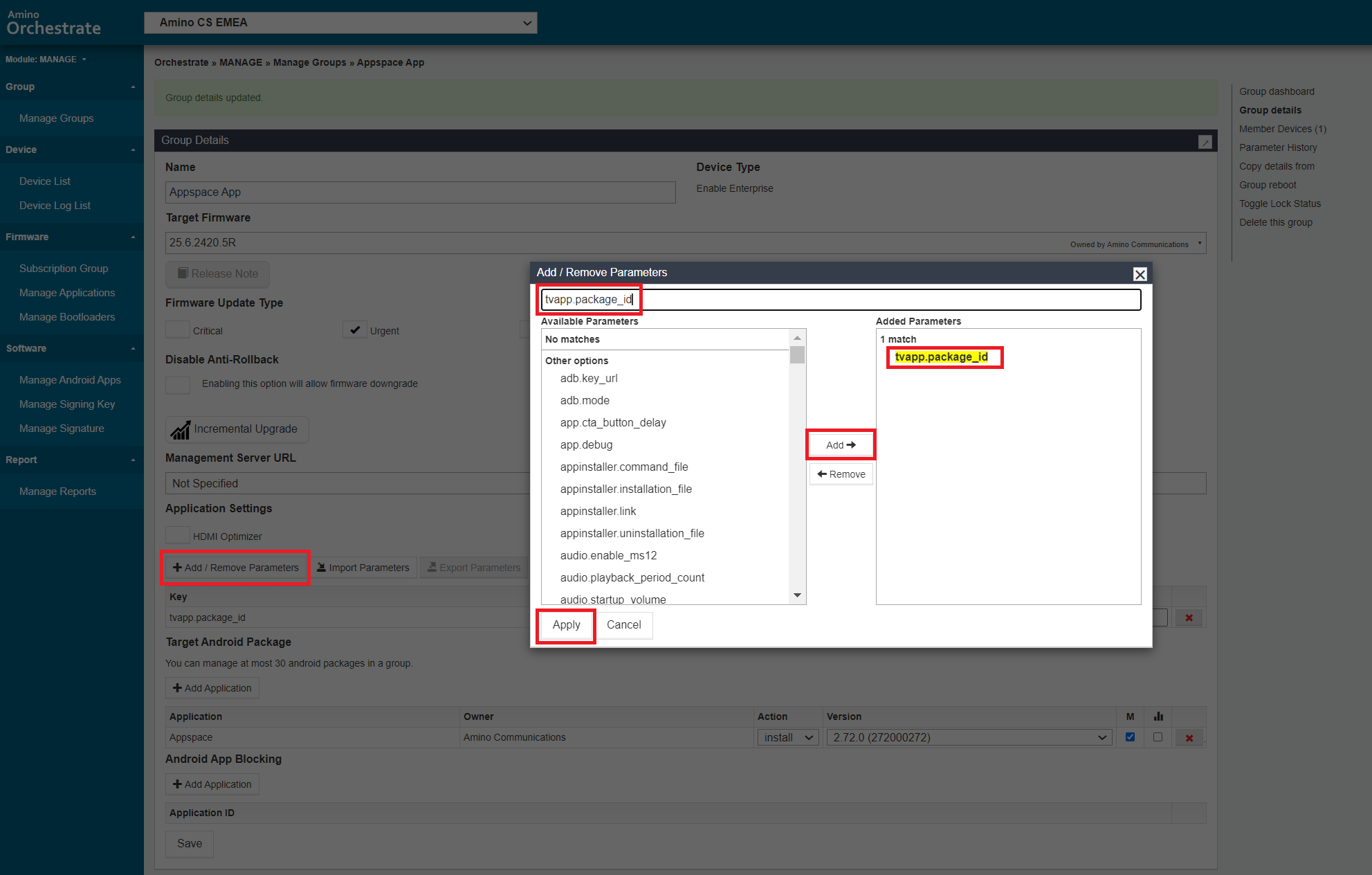Click Add / Remove Parameters button

click(x=235, y=568)
